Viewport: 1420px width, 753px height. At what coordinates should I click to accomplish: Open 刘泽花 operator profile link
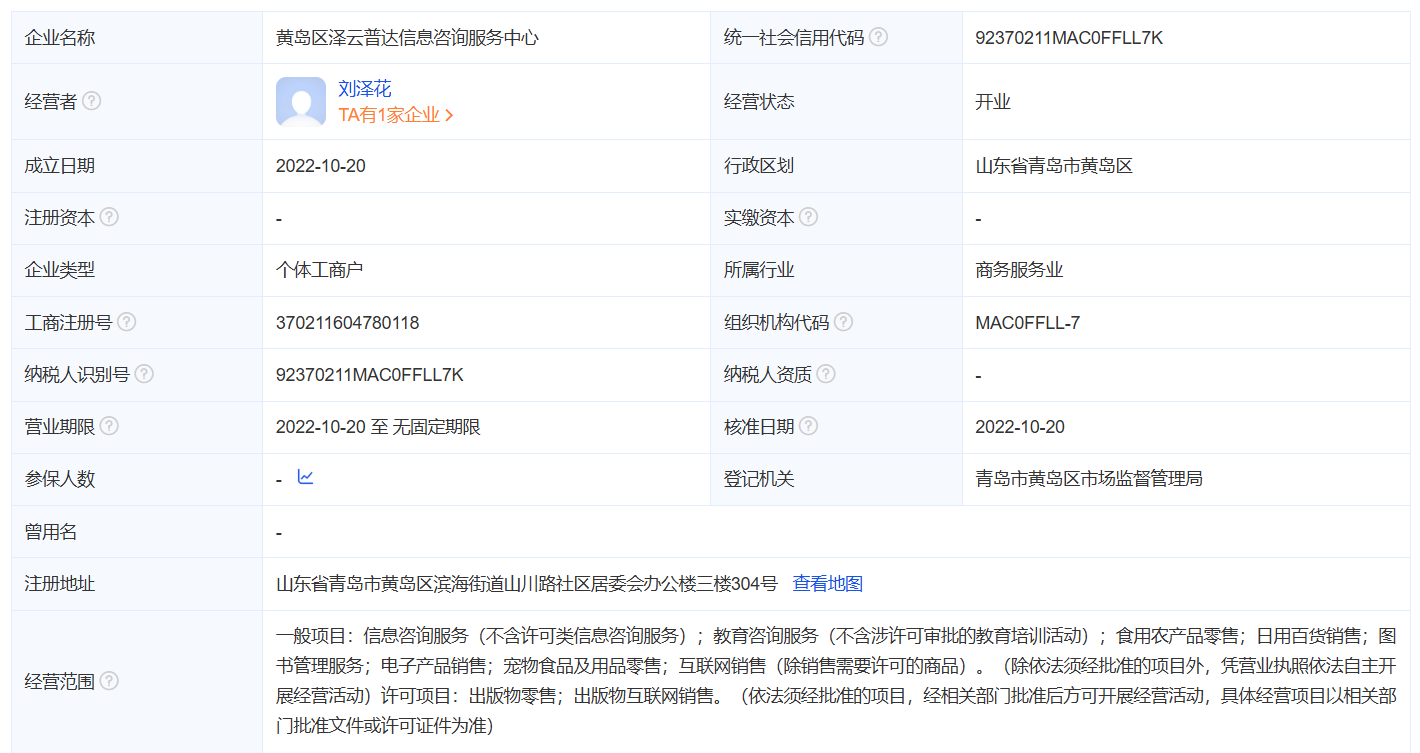[365, 89]
